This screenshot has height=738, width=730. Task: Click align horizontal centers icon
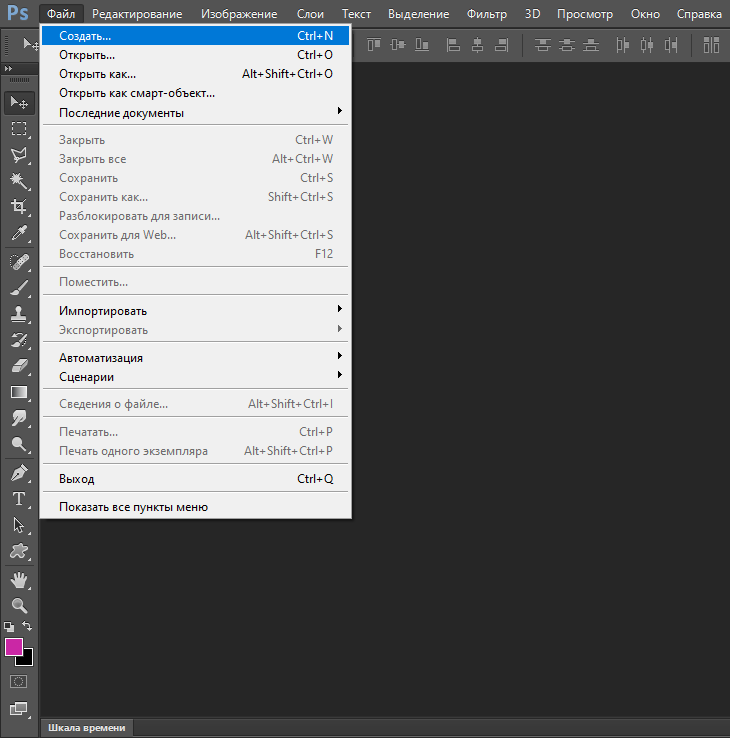(x=477, y=45)
